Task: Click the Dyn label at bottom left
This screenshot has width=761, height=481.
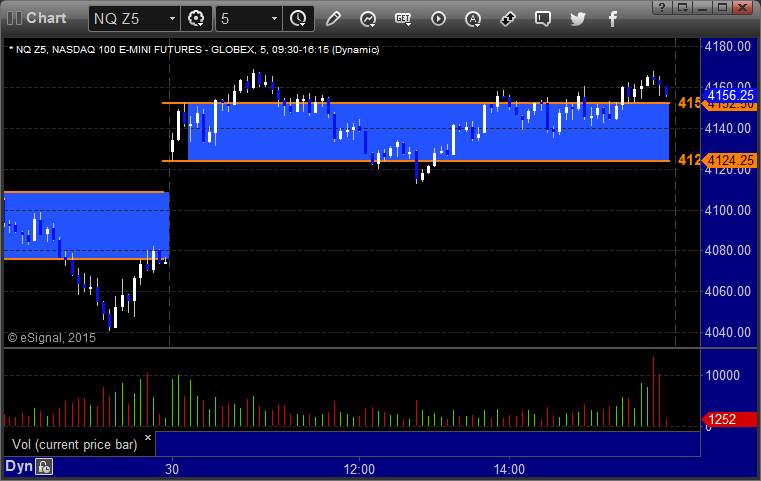Action: pos(19,466)
